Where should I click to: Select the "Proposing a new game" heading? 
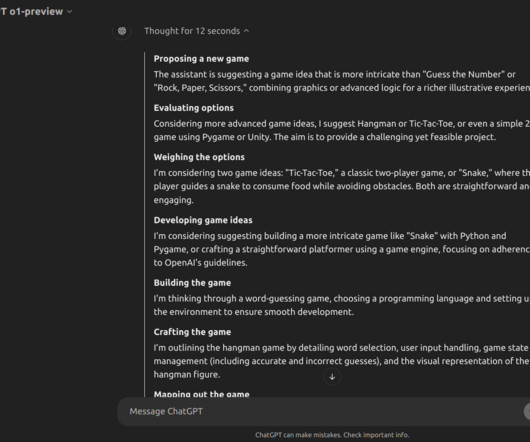(201, 59)
